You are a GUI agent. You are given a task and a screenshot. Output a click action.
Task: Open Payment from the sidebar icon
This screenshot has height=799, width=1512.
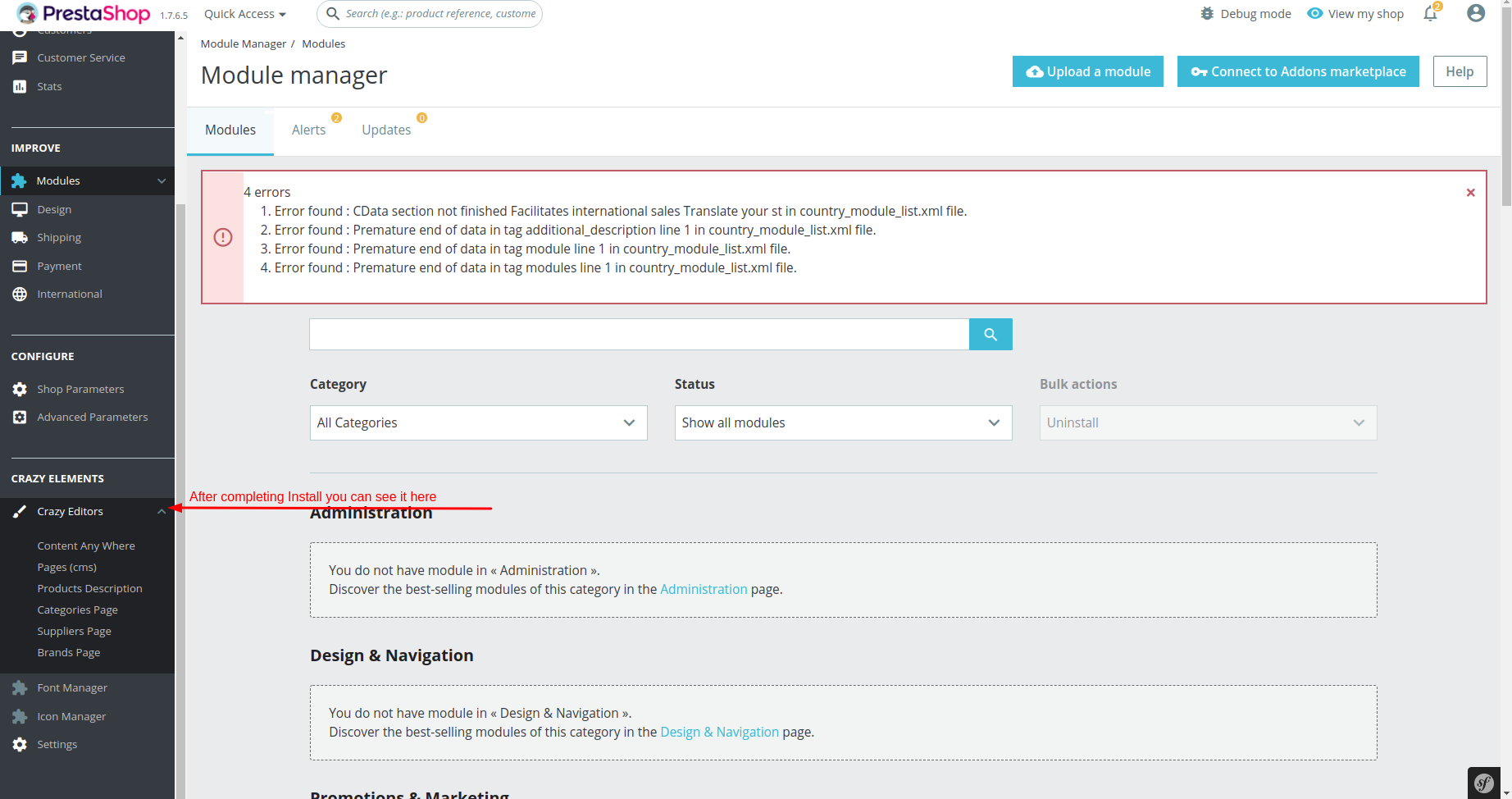point(20,266)
